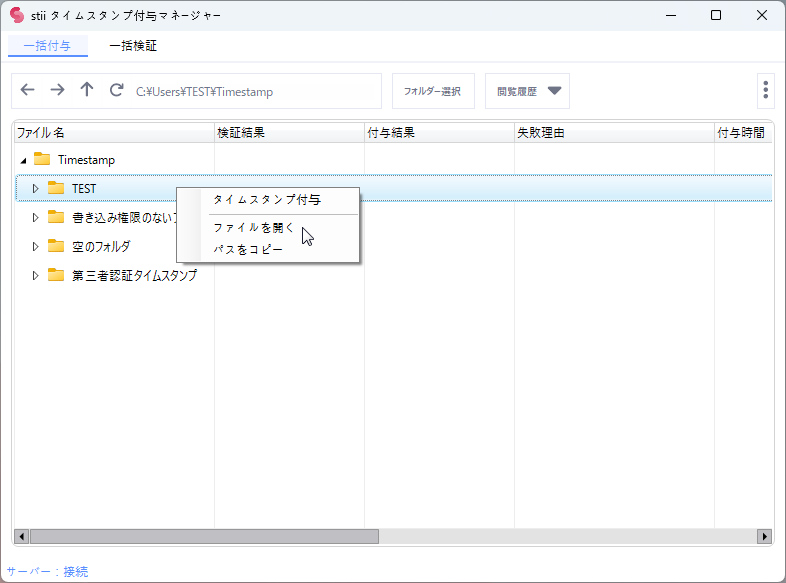Go up one folder level
786x583 pixels.
point(87,91)
